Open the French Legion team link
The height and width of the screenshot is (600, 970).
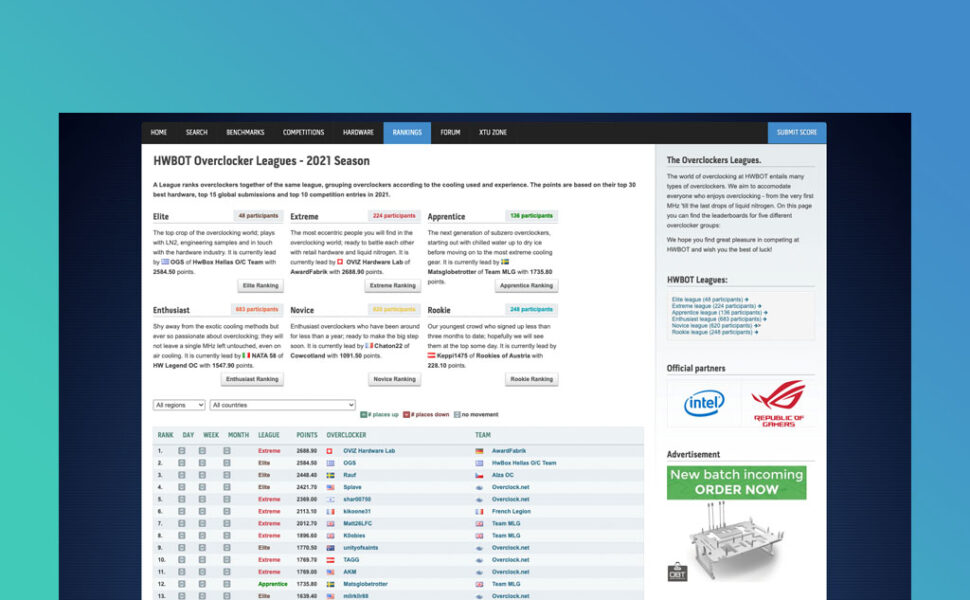click(511, 512)
